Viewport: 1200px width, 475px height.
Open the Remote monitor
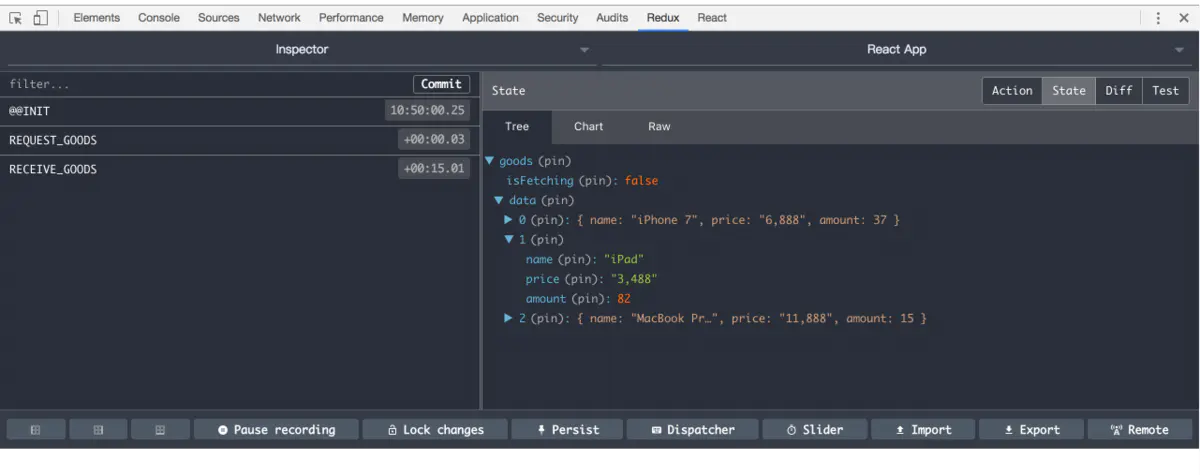(x=1139, y=430)
